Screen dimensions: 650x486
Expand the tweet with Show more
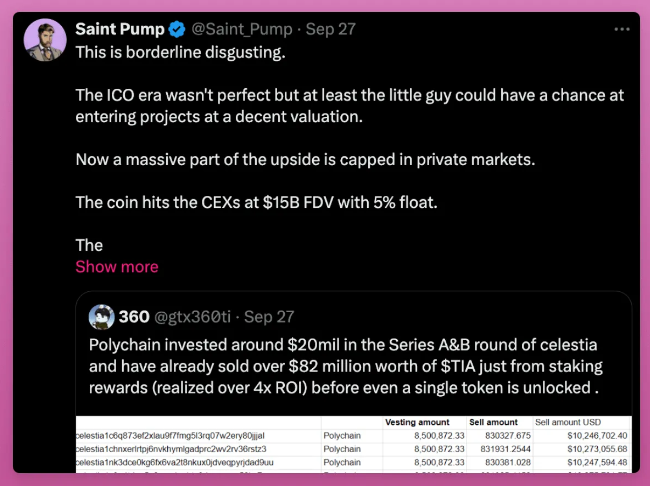(117, 267)
